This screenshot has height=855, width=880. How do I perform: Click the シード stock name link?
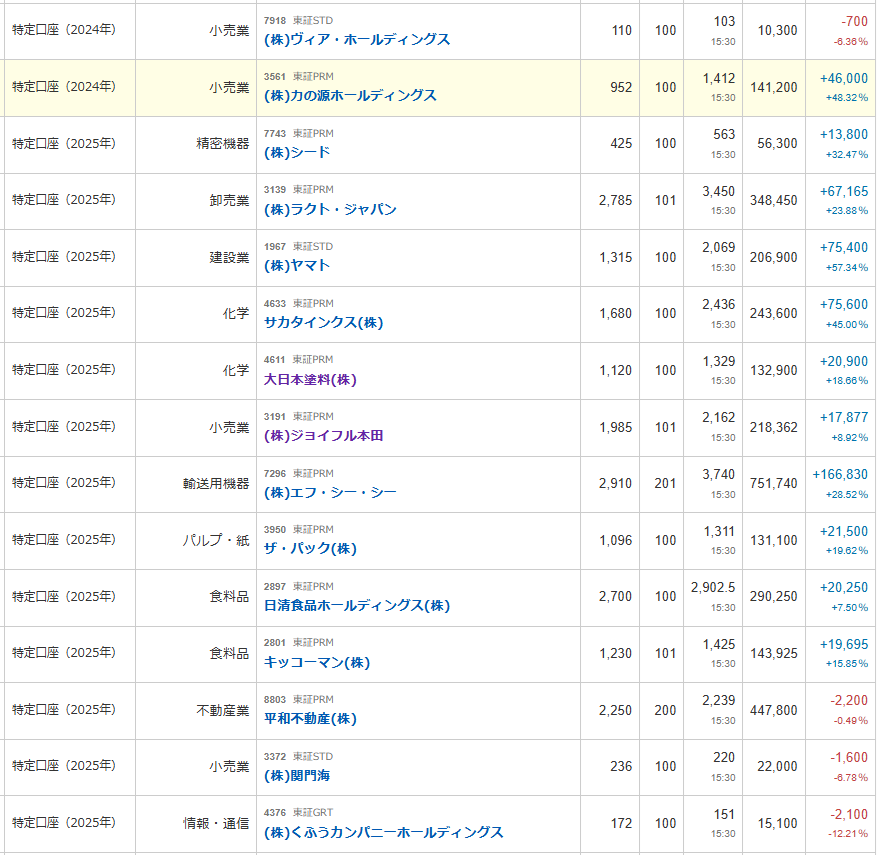(297, 153)
